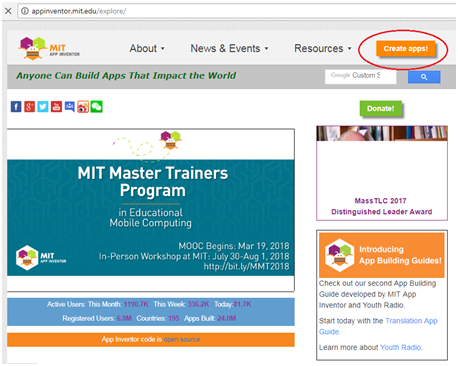Click the Registered Users value 6.8M

[x=124, y=318]
